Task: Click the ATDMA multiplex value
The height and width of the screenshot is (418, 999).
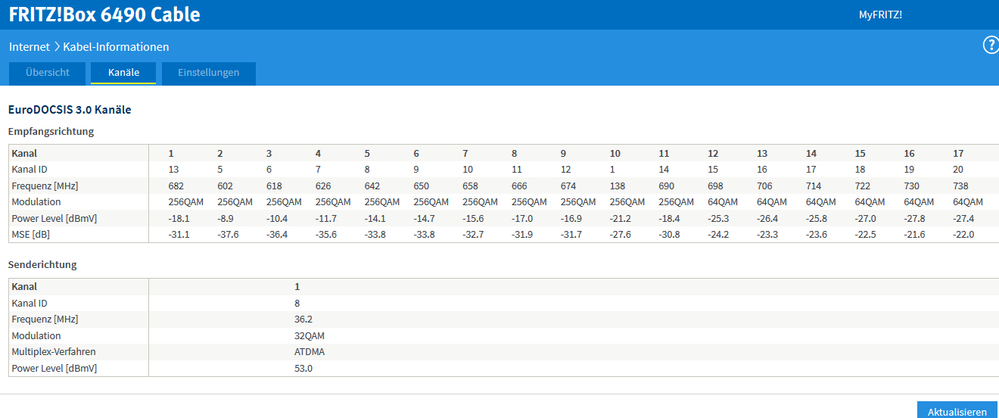Action: click(307, 352)
